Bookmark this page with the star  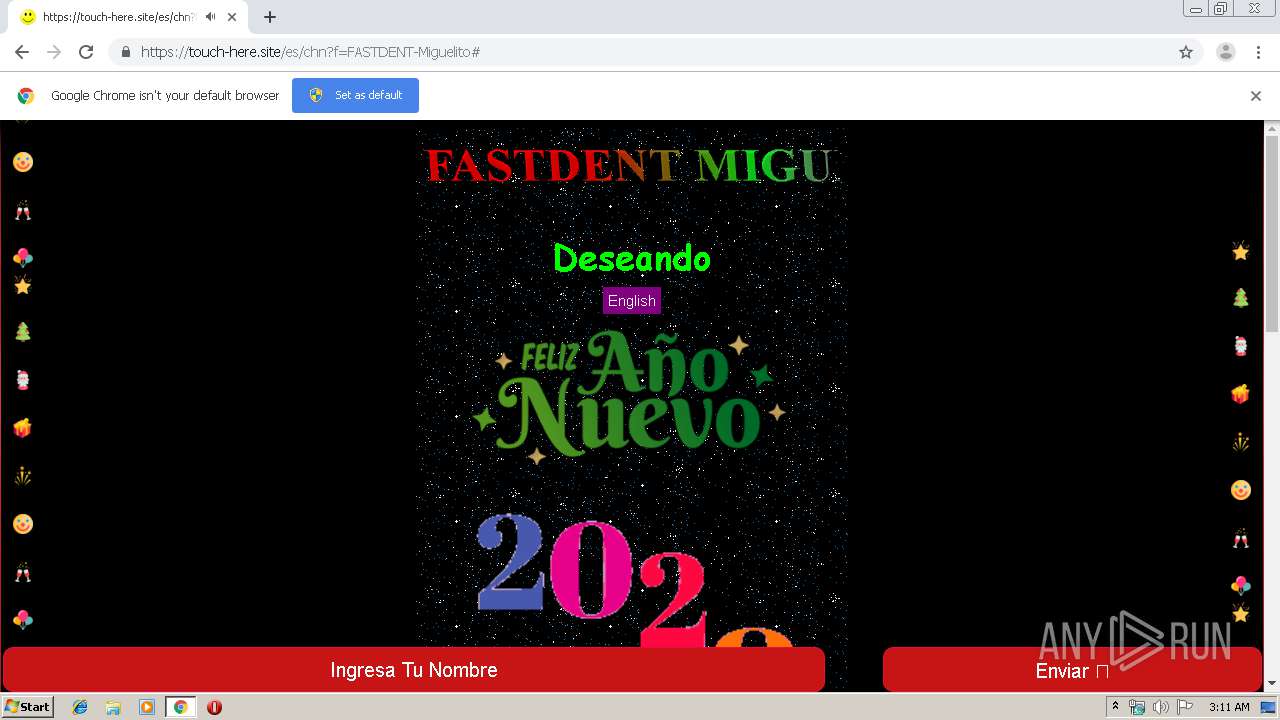tap(1186, 52)
